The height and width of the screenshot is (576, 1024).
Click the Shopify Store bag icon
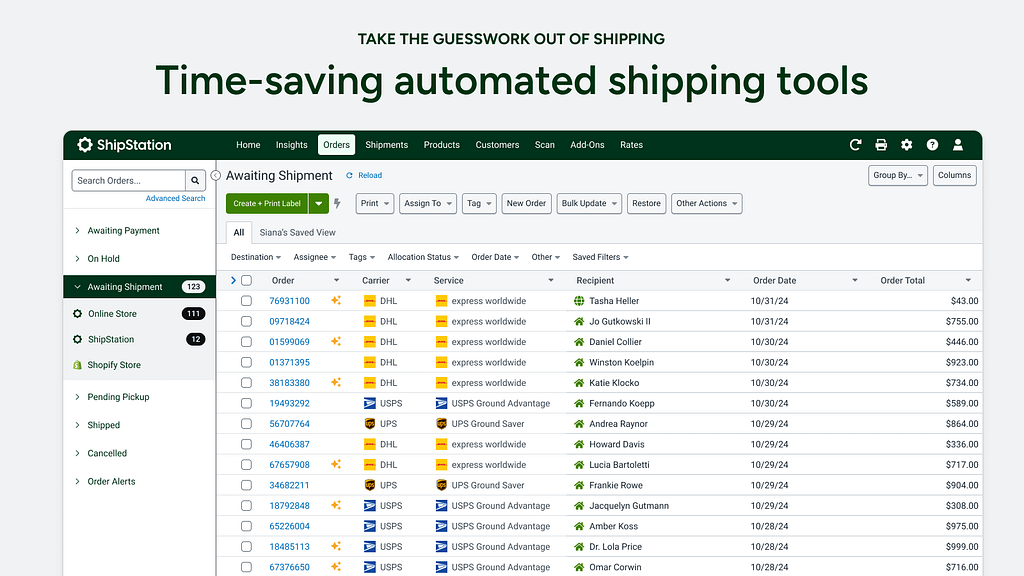point(77,365)
